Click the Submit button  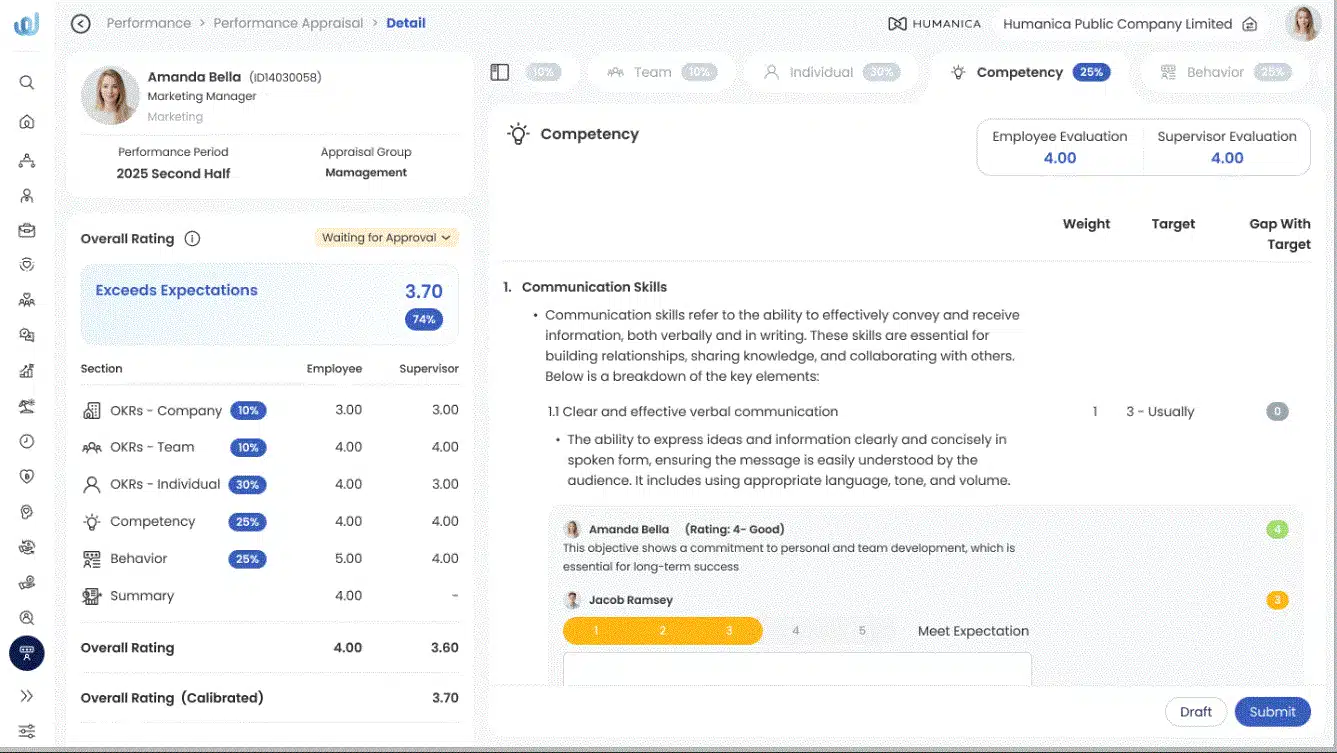[1272, 711]
